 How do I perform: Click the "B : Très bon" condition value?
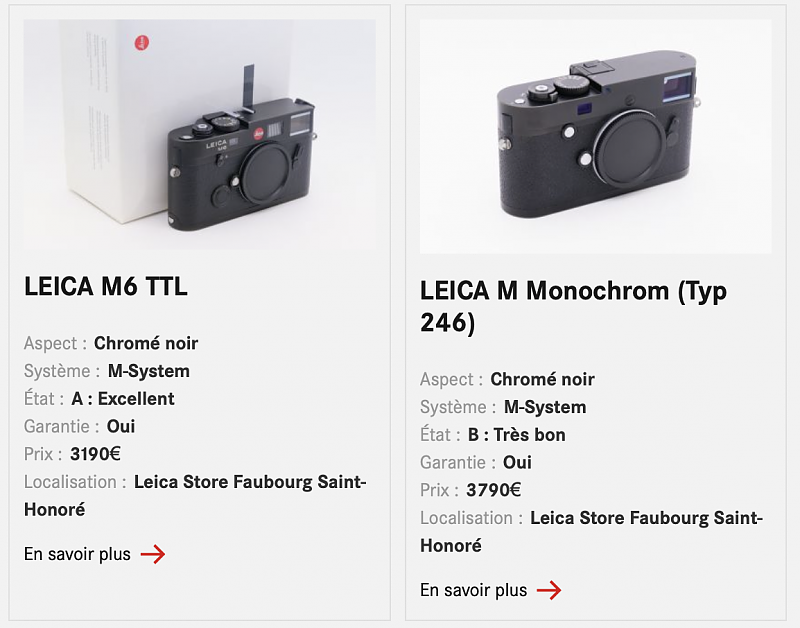point(517,435)
